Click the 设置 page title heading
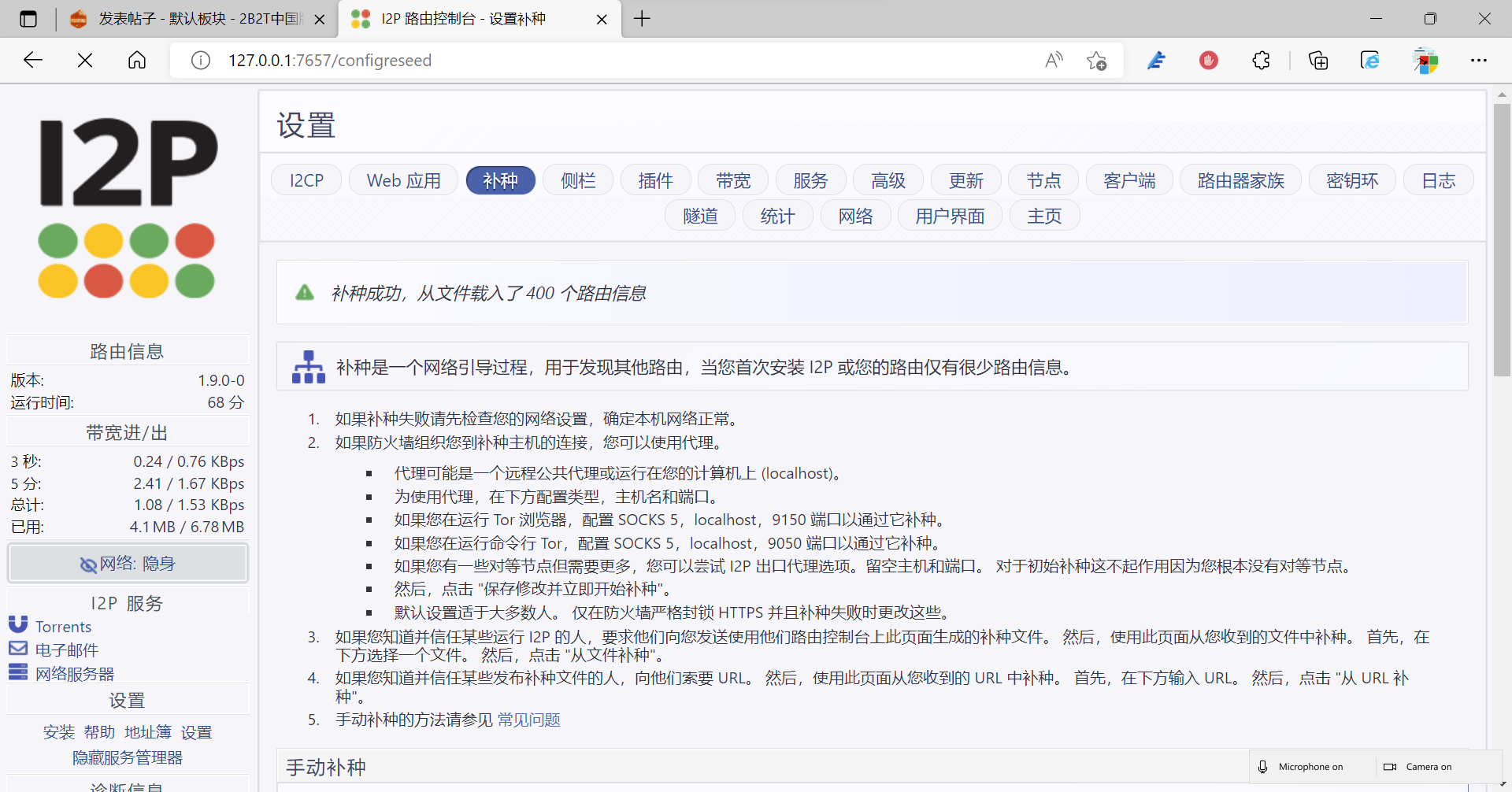 tap(306, 125)
